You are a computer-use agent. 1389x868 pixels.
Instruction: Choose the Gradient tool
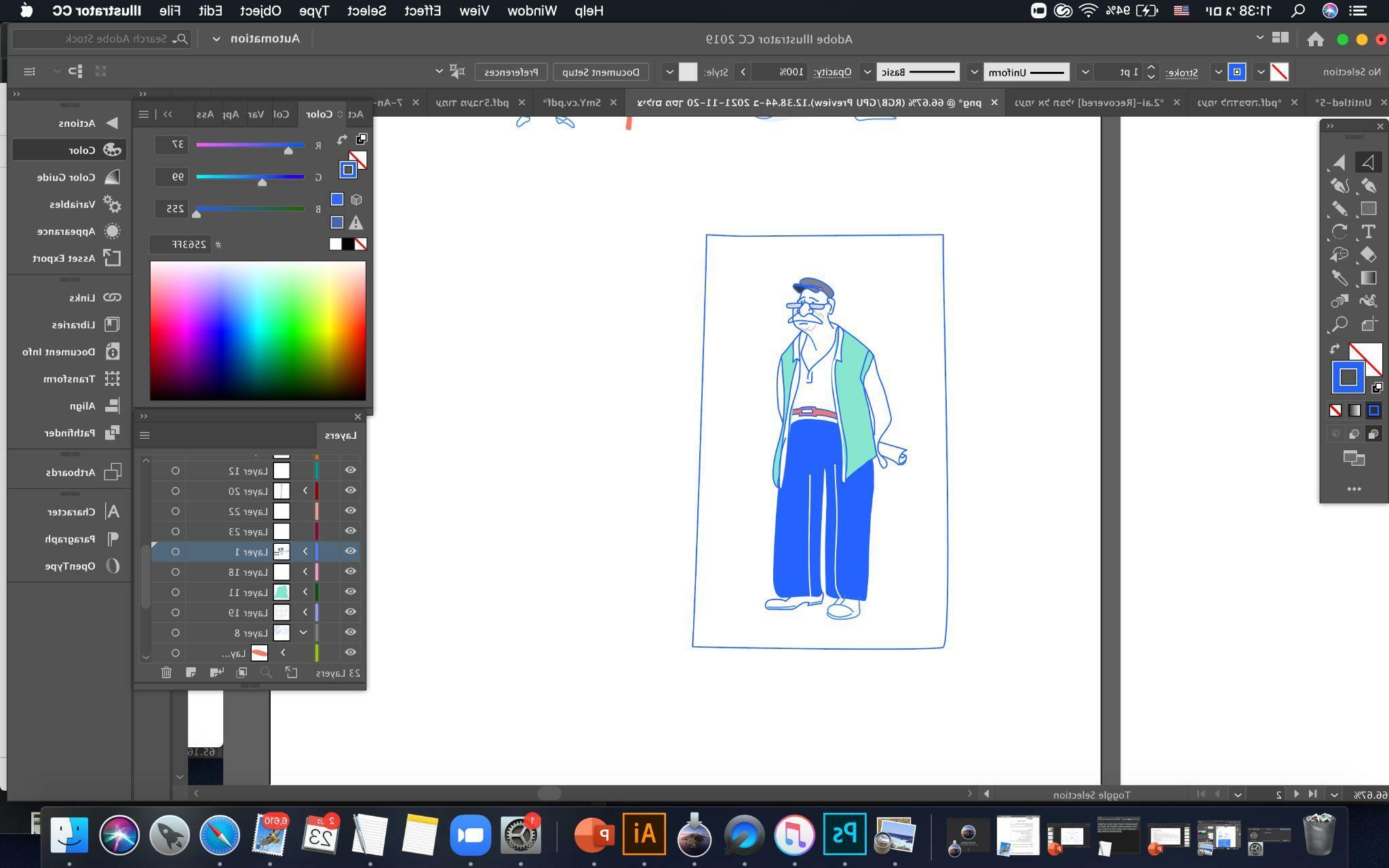pos(1368,278)
